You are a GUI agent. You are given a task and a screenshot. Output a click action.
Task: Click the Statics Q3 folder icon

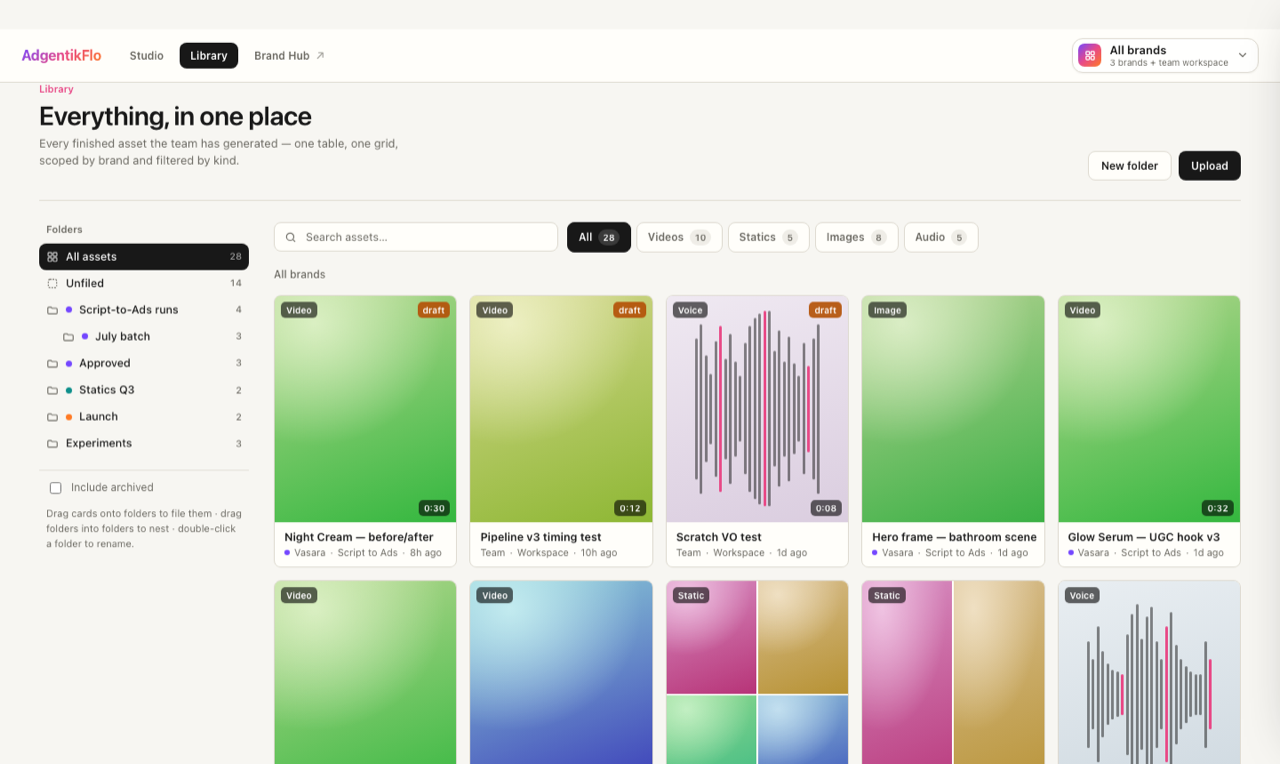tap(53, 390)
